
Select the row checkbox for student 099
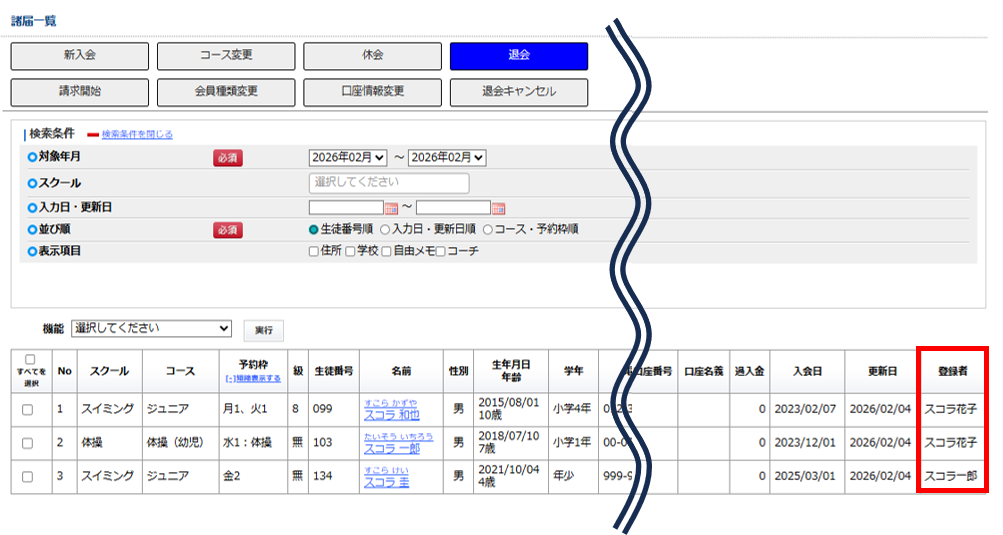pyautogui.click(x=28, y=409)
